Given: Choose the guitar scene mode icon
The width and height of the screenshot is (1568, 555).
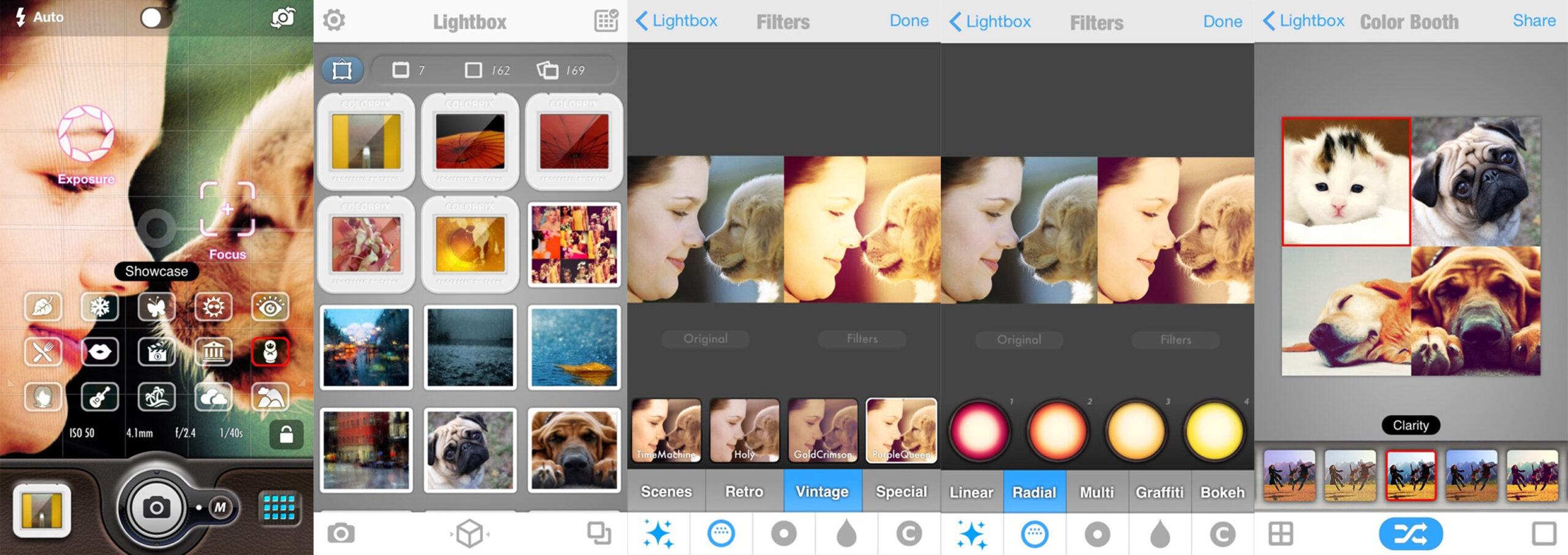Looking at the screenshot, I should coord(100,397).
